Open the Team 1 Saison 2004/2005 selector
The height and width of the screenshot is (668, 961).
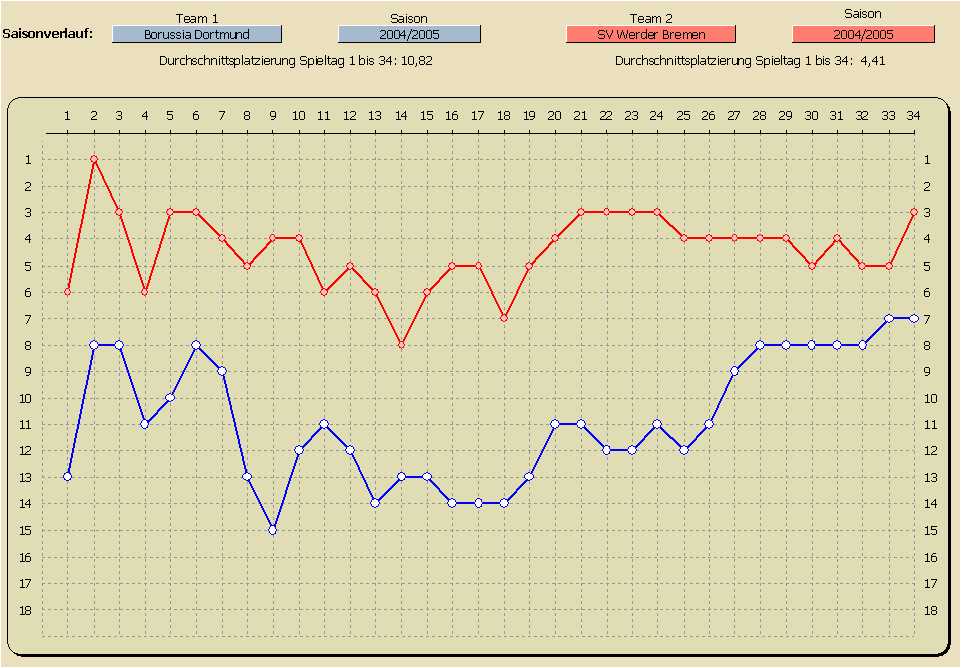(x=409, y=34)
